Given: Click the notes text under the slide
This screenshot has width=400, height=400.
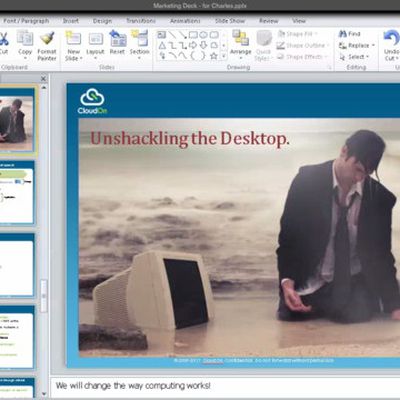Looking at the screenshot, I should (133, 386).
